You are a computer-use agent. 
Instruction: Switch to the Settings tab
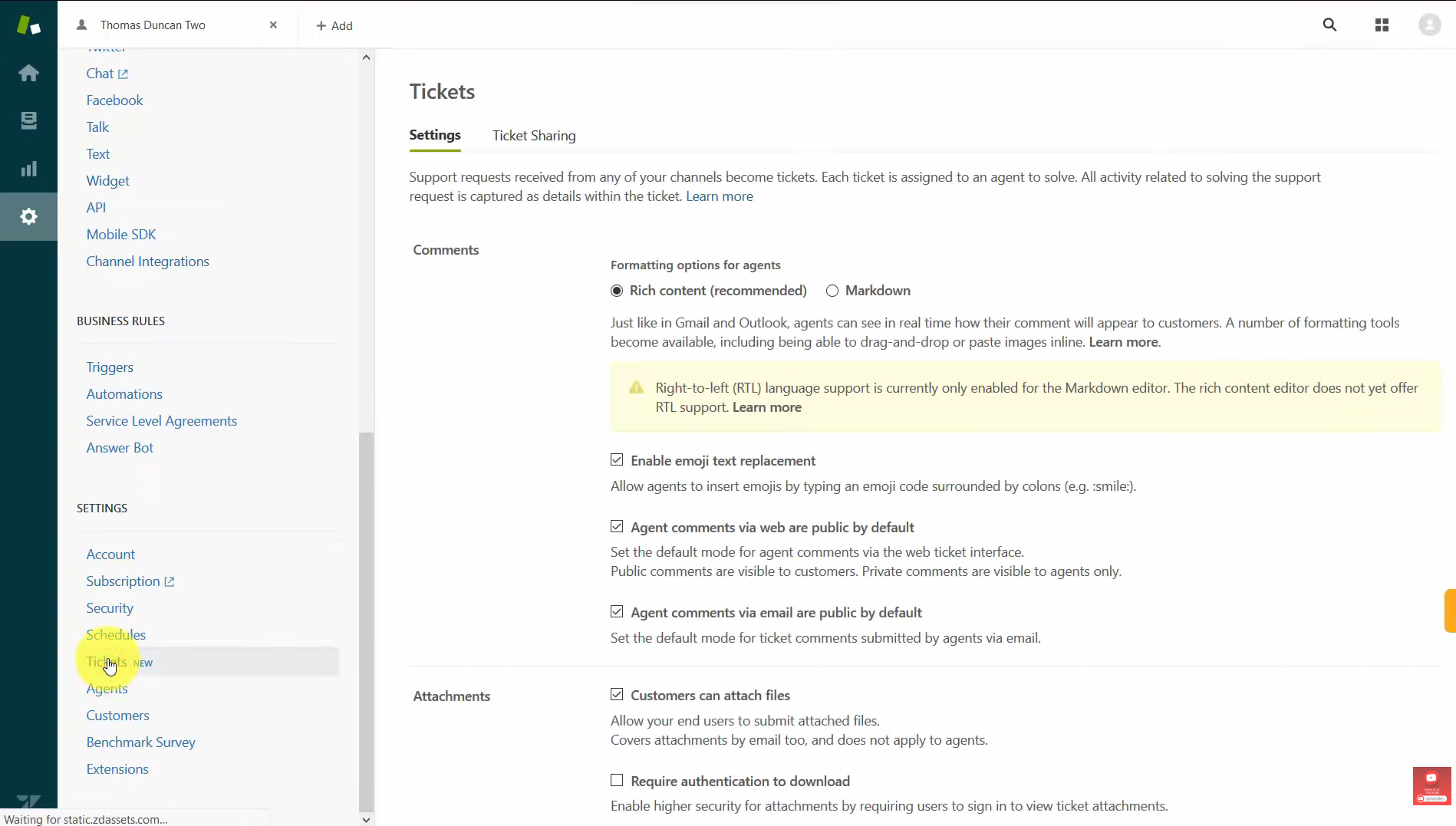coord(435,135)
